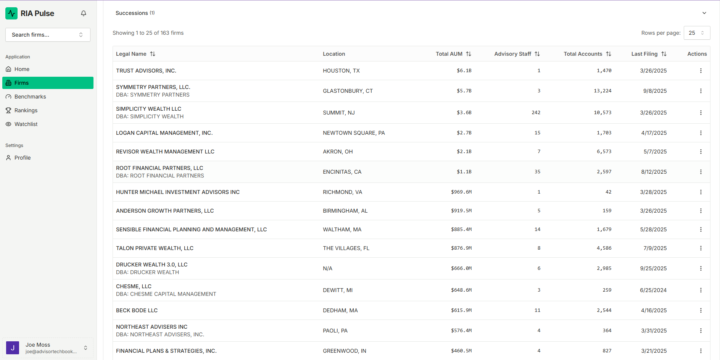
Task: Open actions menu for Simplicity Wealth LLC
Action: [701, 112]
